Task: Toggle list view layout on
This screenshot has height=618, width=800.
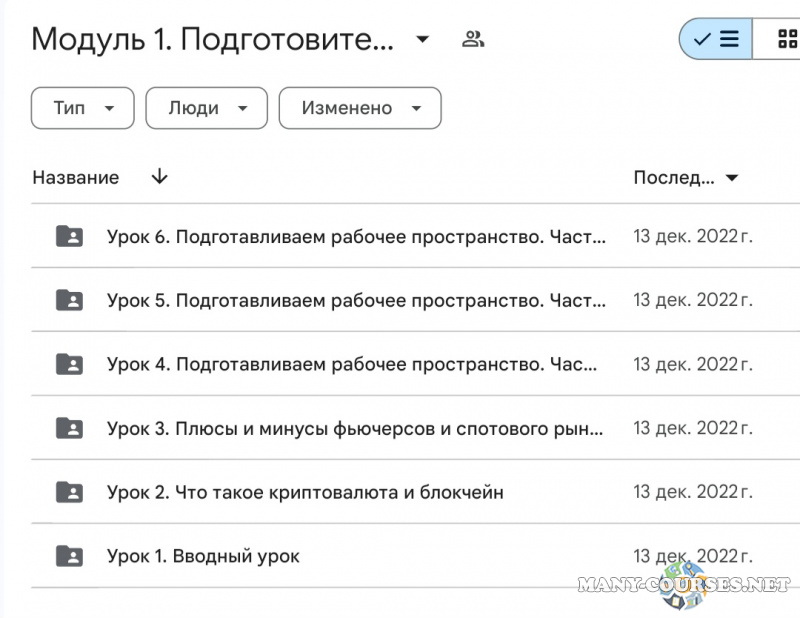Action: pos(717,38)
